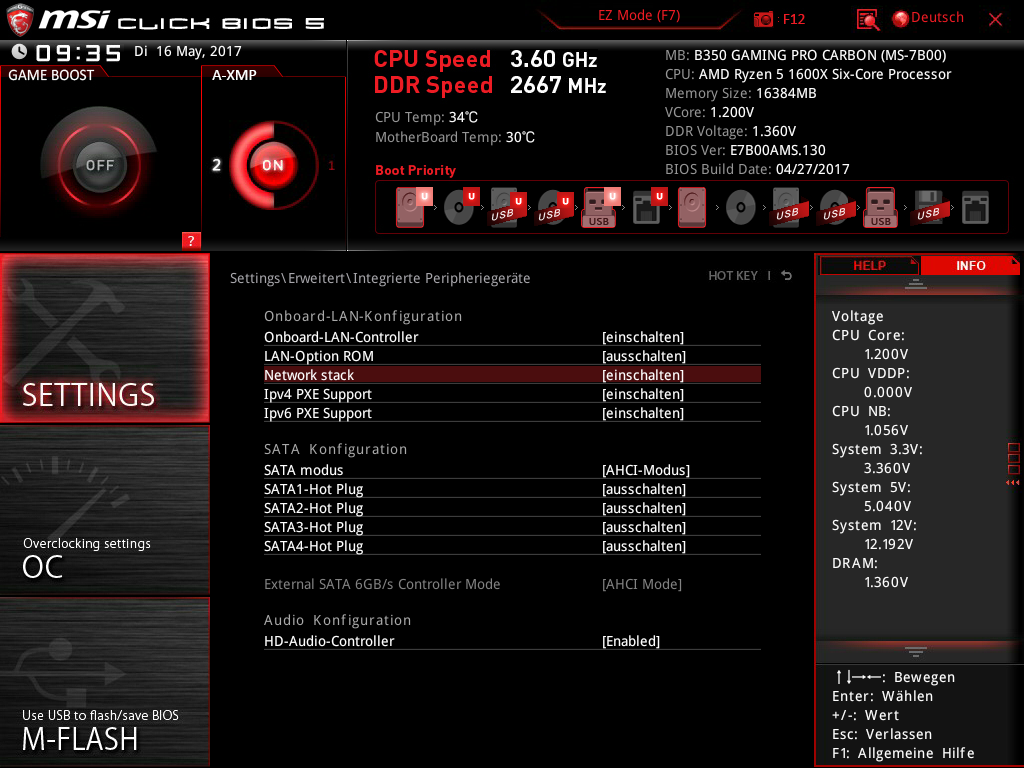The image size is (1024, 768).
Task: Select the legacy optical disc boot icon without U badge
Action: click(741, 208)
